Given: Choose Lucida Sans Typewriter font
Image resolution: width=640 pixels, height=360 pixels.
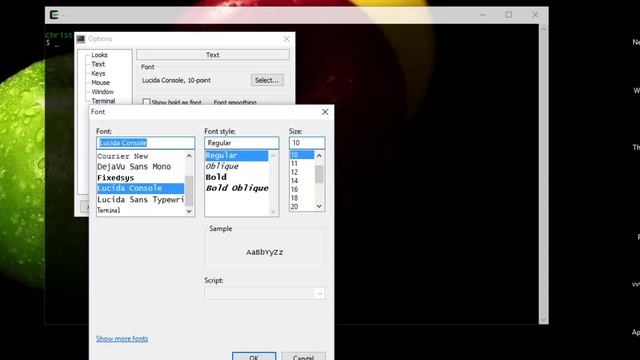Looking at the screenshot, I should click(140, 199).
